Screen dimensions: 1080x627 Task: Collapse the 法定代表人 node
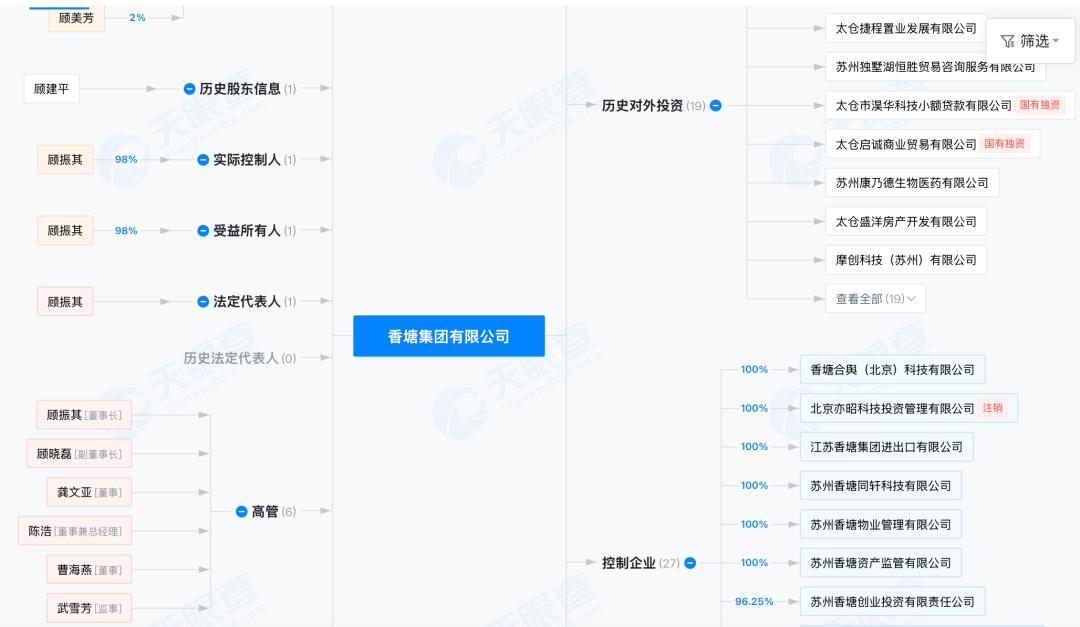pos(203,302)
